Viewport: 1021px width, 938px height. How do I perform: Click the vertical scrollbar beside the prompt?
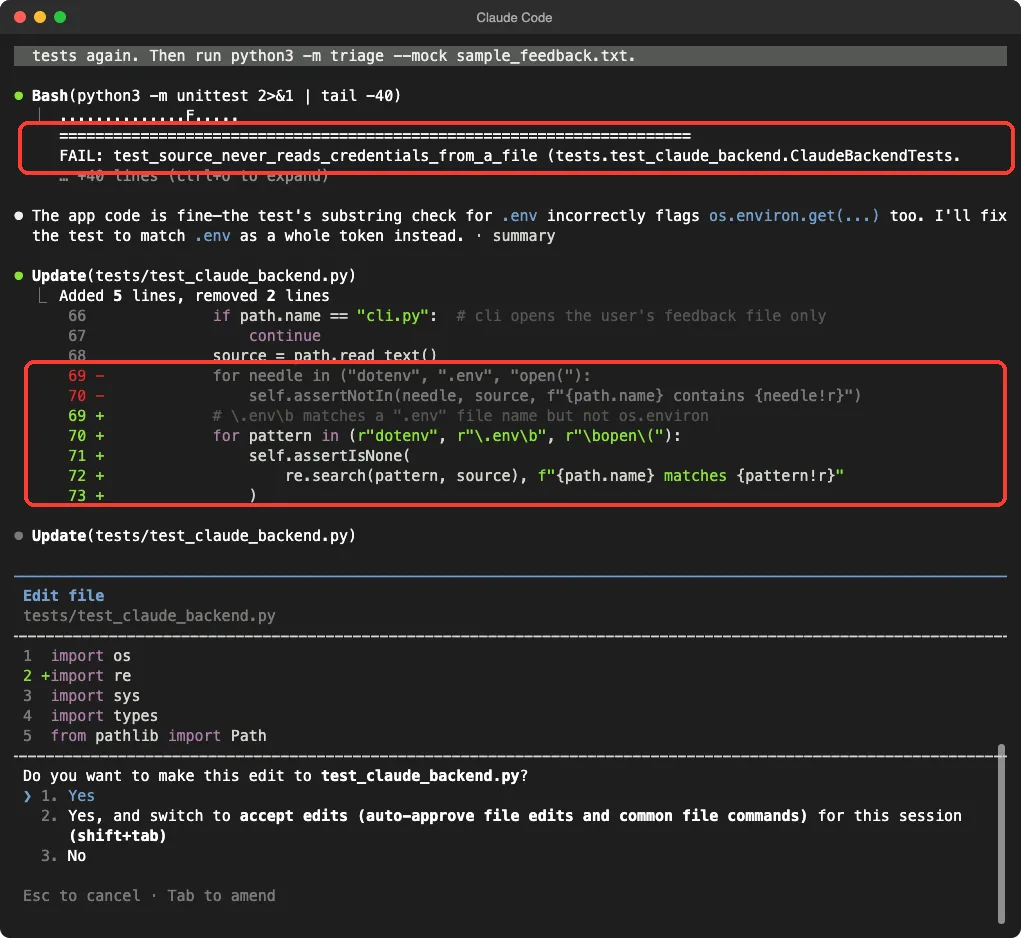click(1001, 834)
